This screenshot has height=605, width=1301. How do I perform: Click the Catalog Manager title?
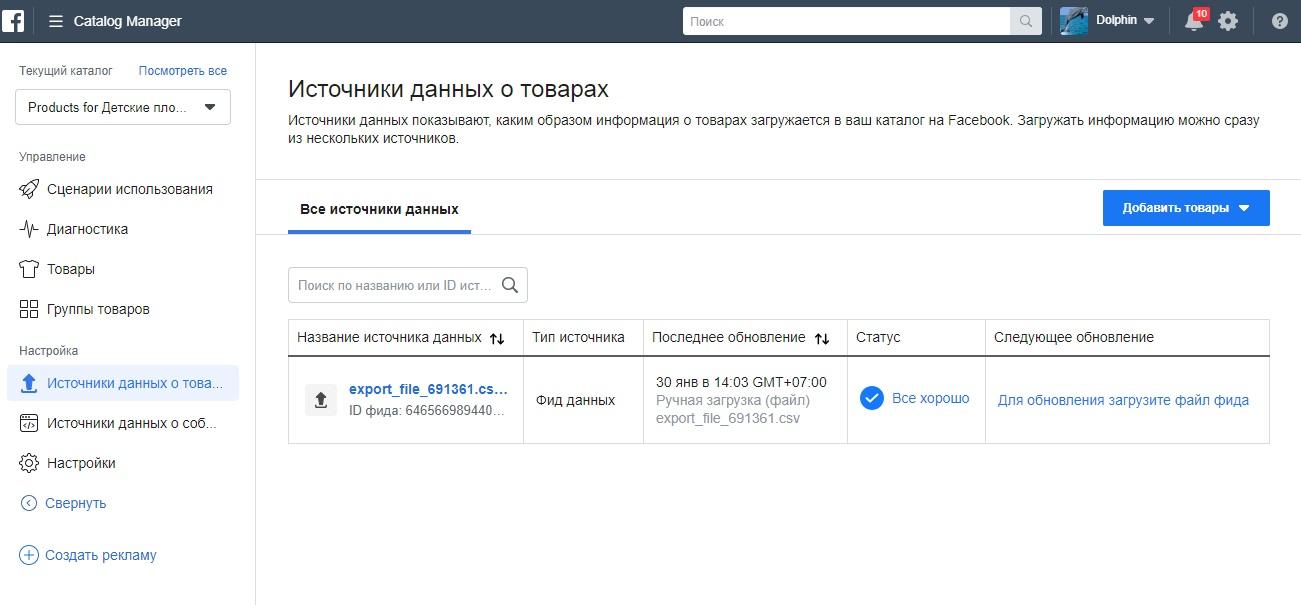pyautogui.click(x=128, y=21)
